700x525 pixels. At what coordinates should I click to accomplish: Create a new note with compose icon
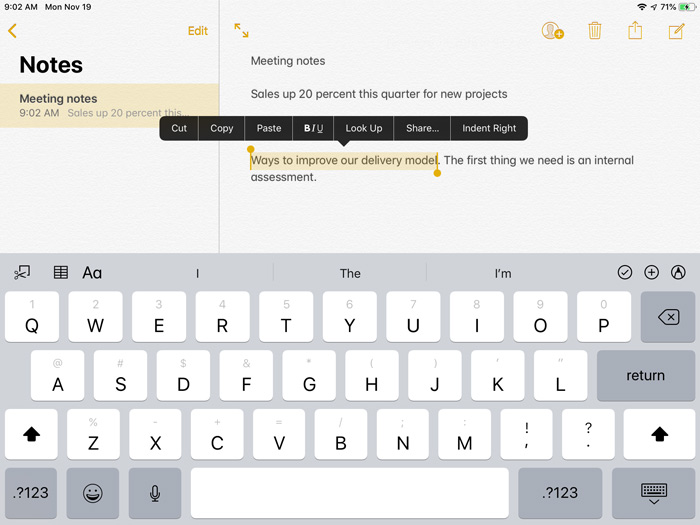point(676,31)
